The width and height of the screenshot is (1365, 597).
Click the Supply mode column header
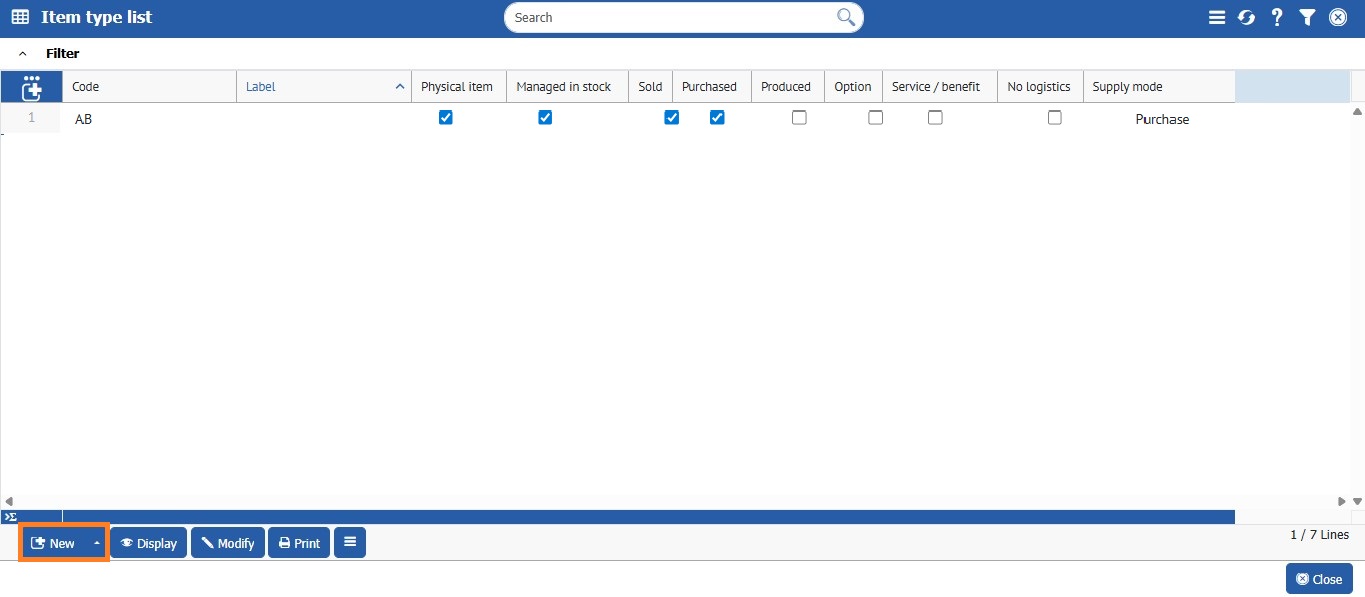[1158, 87]
